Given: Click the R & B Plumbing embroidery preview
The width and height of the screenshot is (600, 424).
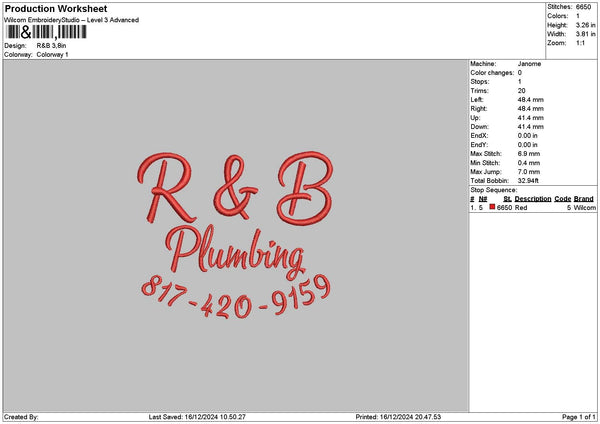Looking at the screenshot, I should (x=235, y=235).
